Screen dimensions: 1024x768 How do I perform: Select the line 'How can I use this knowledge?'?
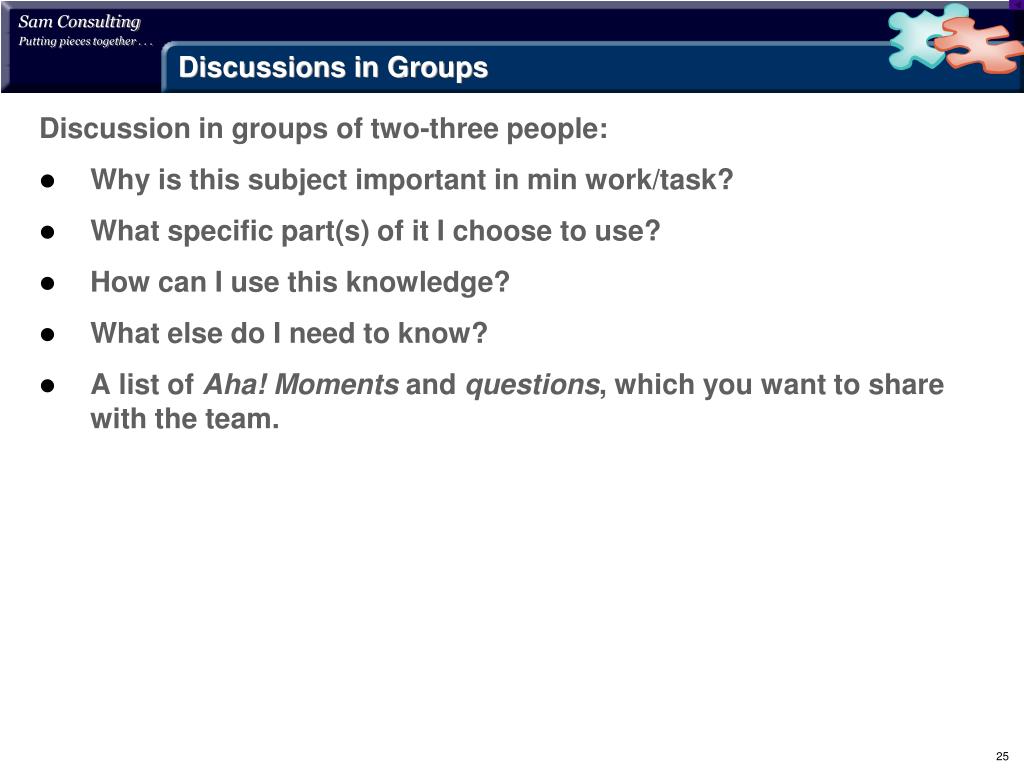tap(300, 283)
